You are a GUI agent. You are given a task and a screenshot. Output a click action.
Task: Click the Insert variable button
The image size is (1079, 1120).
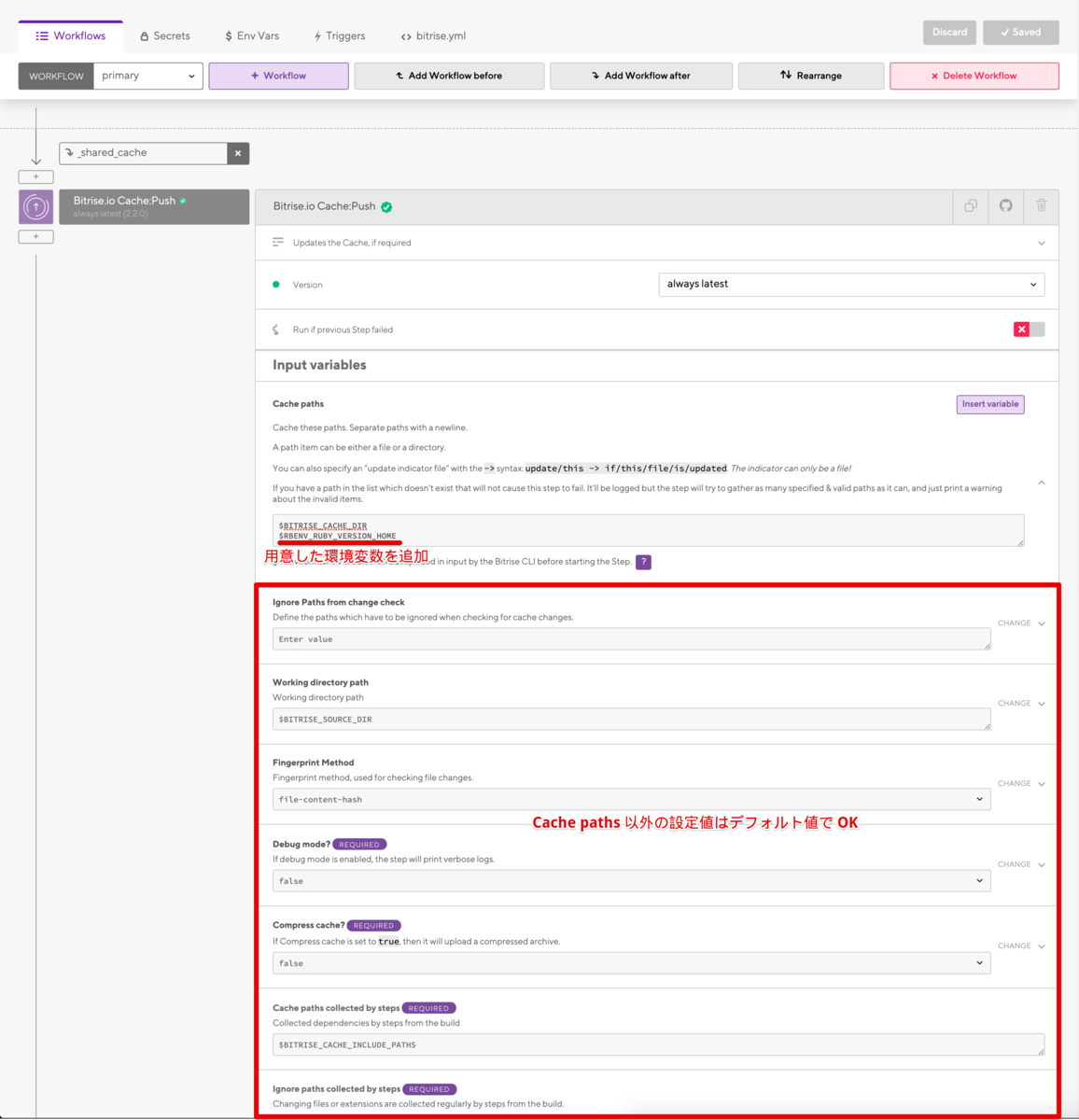point(990,404)
